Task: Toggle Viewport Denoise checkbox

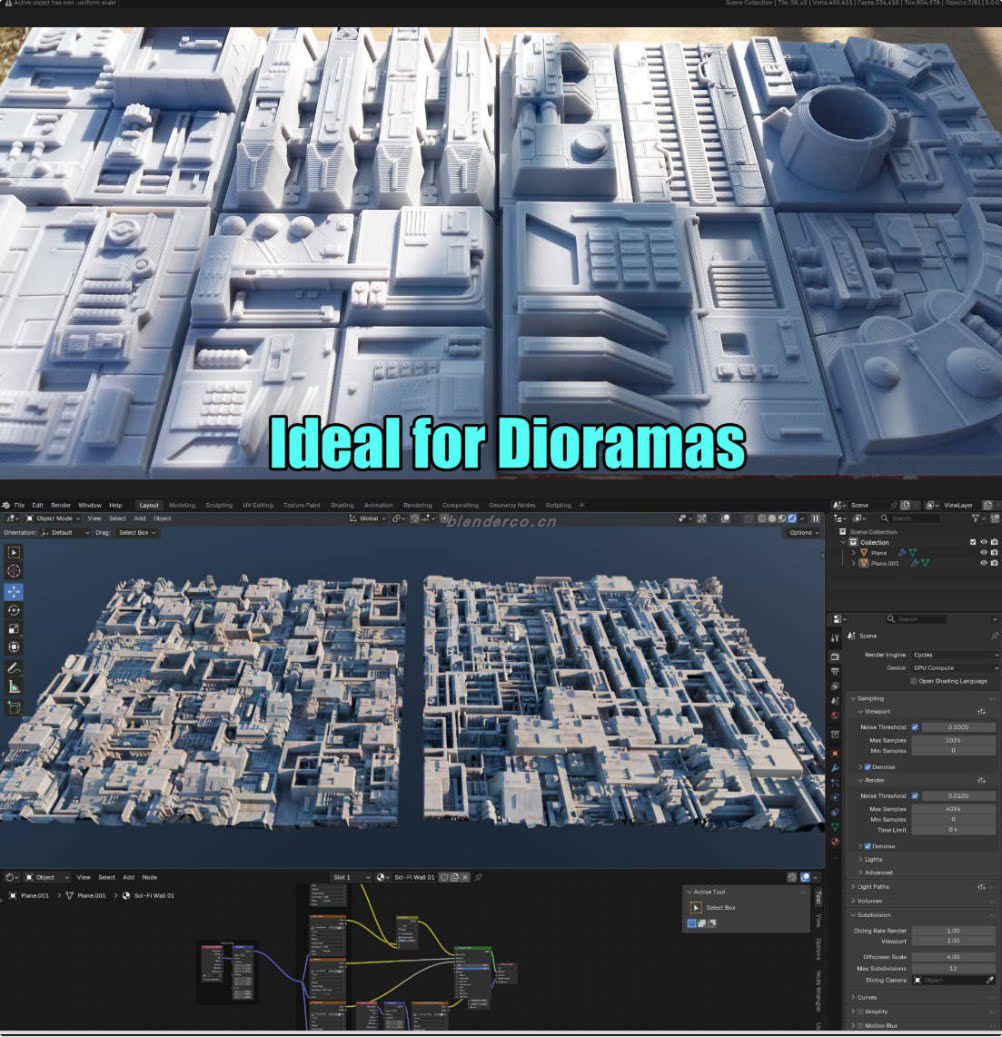Action: pos(868,767)
